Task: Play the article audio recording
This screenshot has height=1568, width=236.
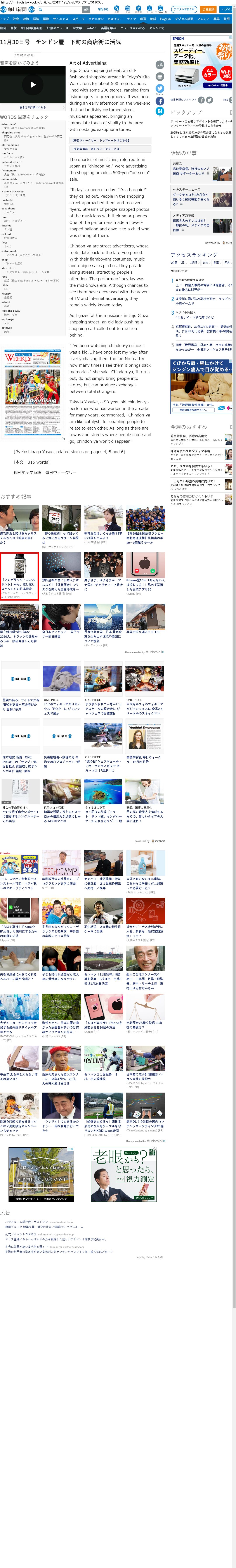Action: point(33,85)
